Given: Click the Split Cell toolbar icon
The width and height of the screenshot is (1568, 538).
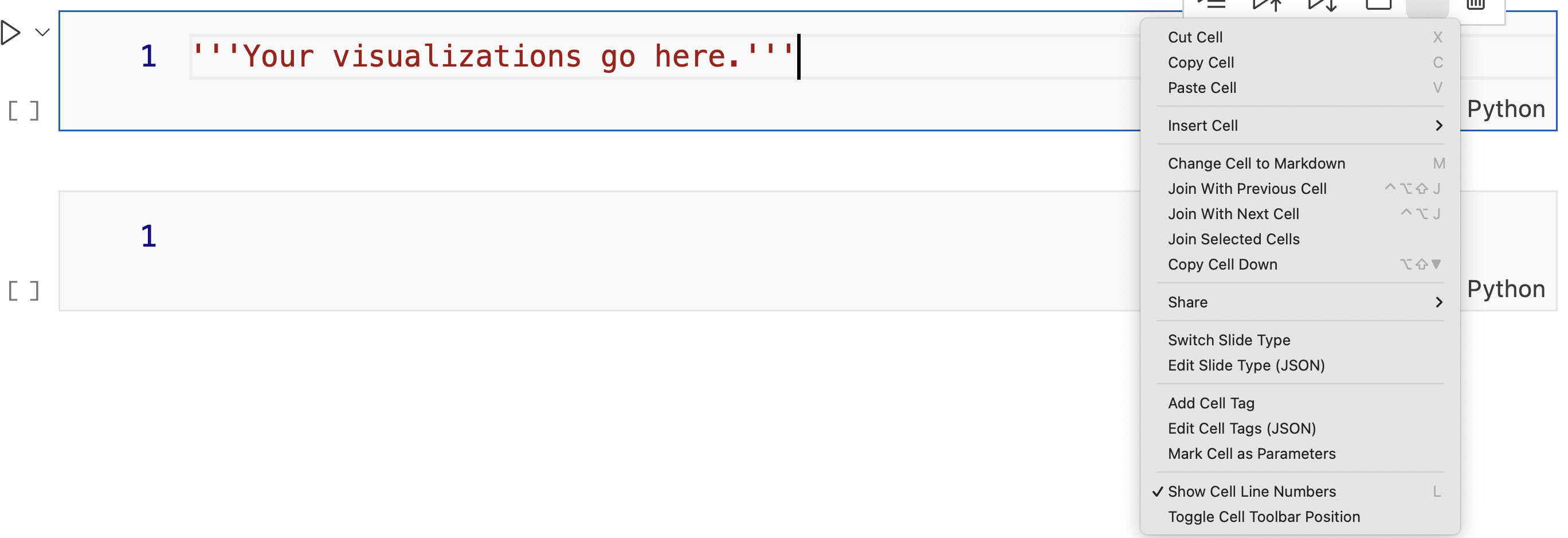Looking at the screenshot, I should [1379, 5].
